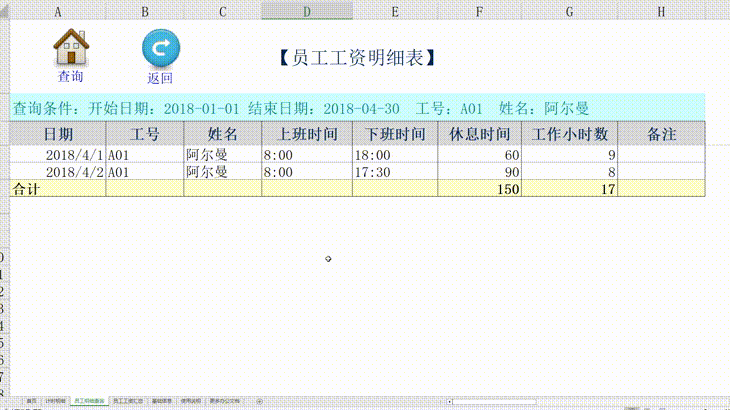Screen dimensions: 730x410
Task: Select the 备注 column header cell
Action: click(661, 134)
